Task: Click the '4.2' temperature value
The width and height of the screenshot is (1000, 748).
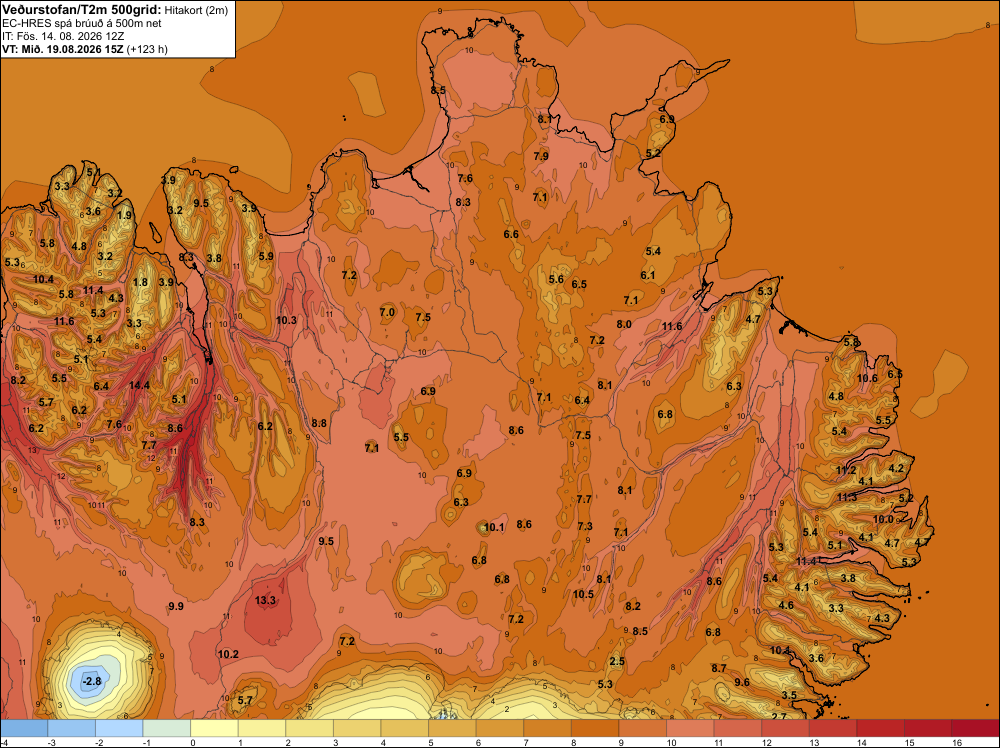Action: (x=896, y=468)
